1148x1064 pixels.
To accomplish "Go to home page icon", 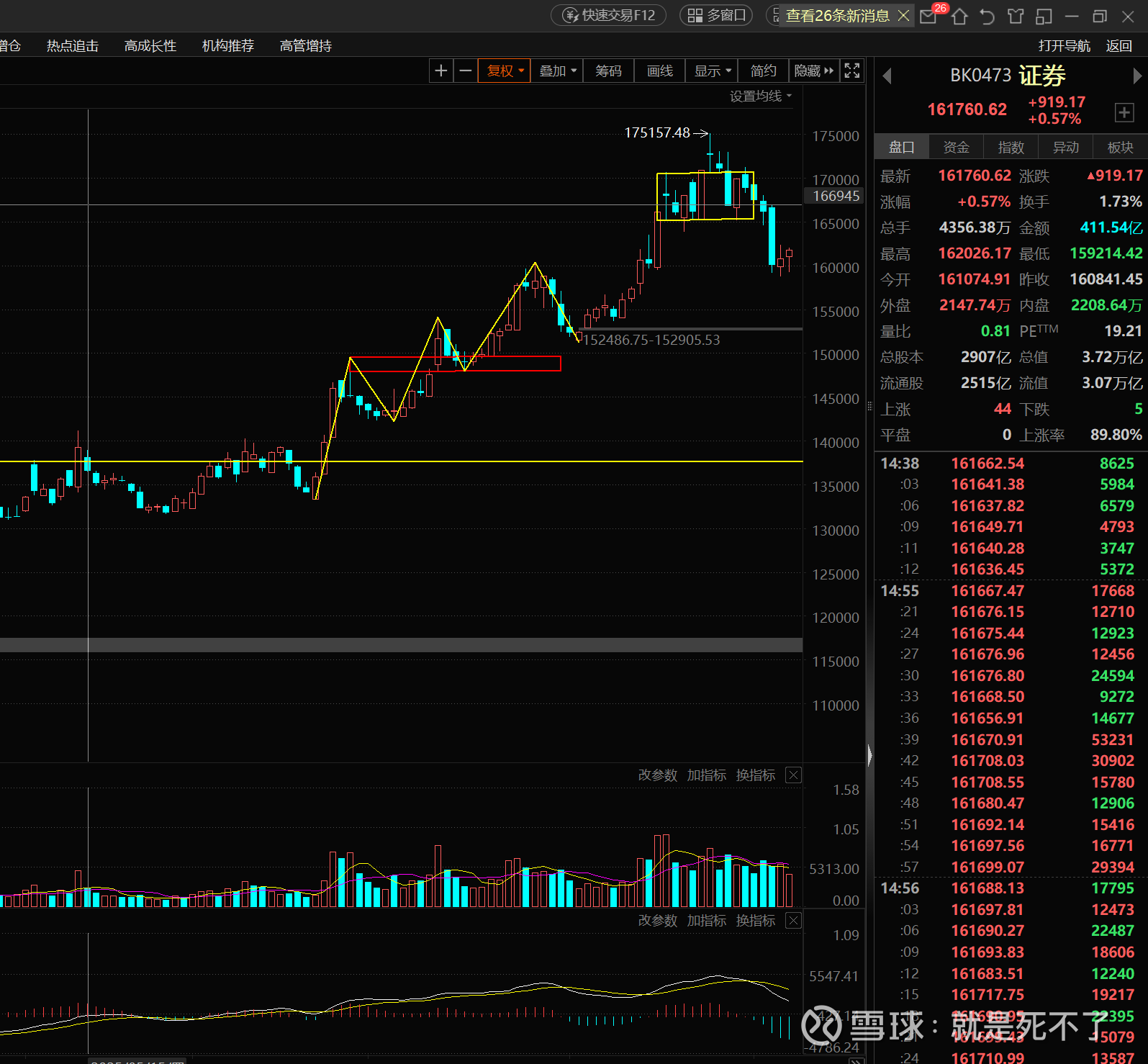I will 959,16.
